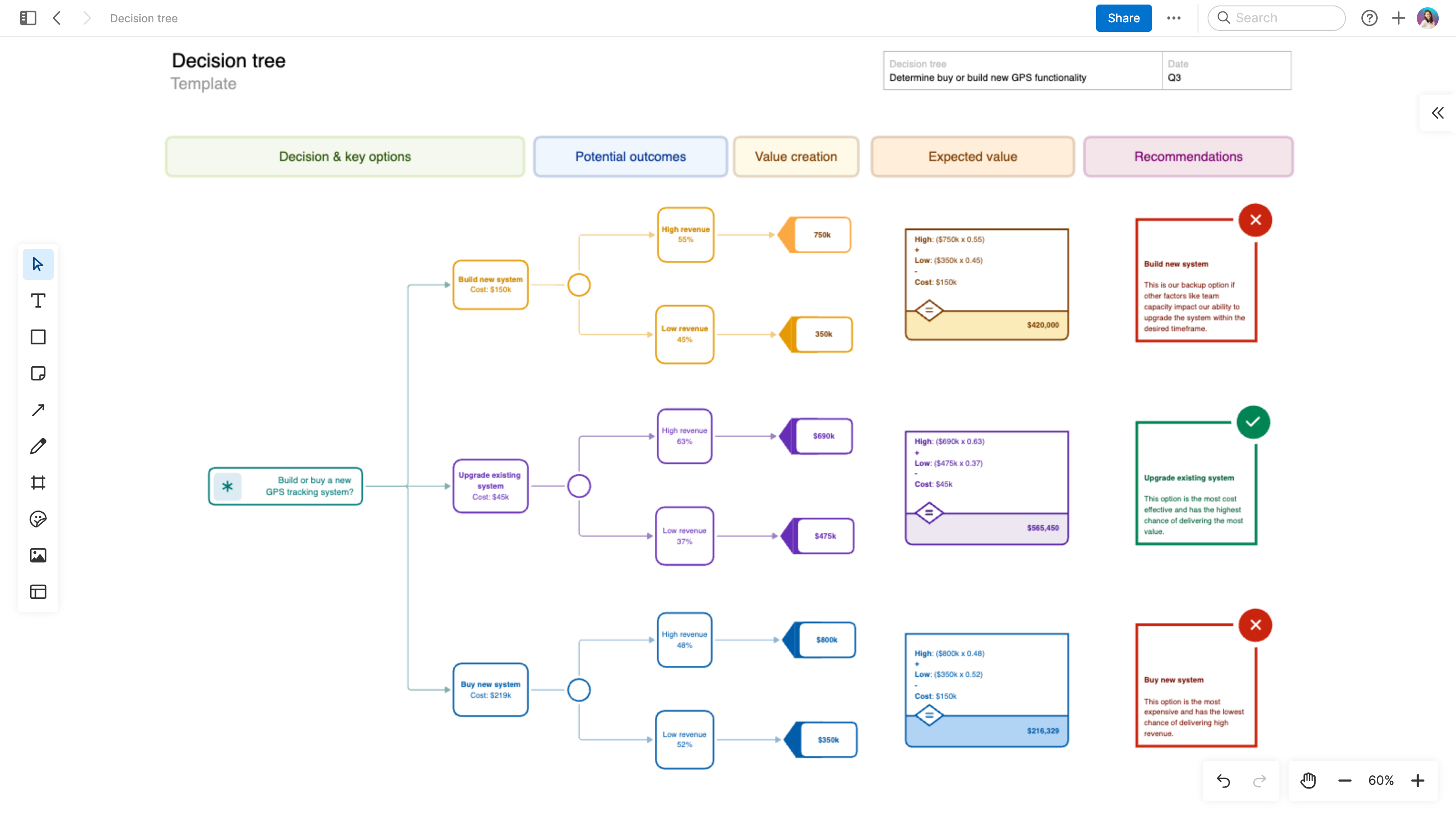
Task: Select the Text tool
Action: pos(37,300)
